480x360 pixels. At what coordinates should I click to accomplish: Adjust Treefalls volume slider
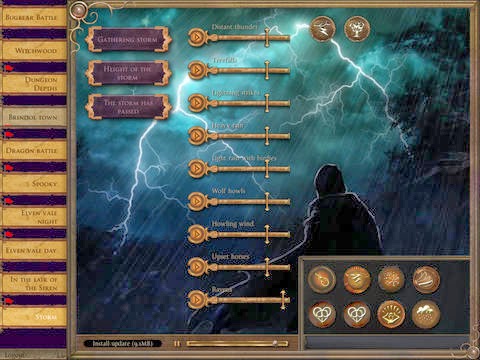point(267,70)
